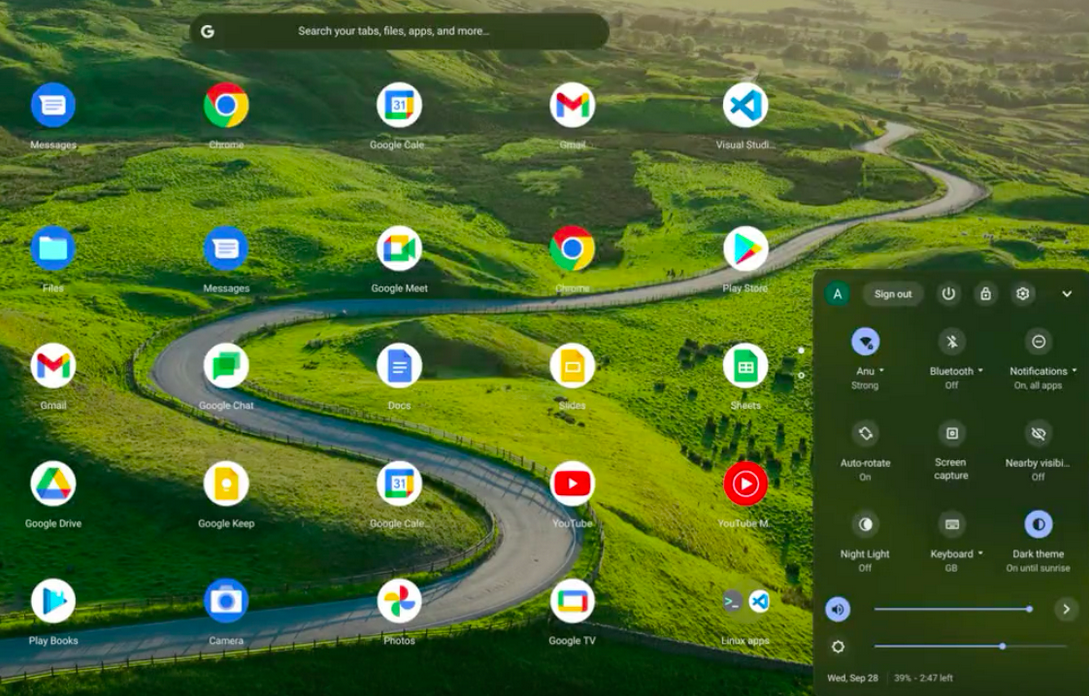Open the Camera app
Screen dimensions: 1089x696
[226, 601]
